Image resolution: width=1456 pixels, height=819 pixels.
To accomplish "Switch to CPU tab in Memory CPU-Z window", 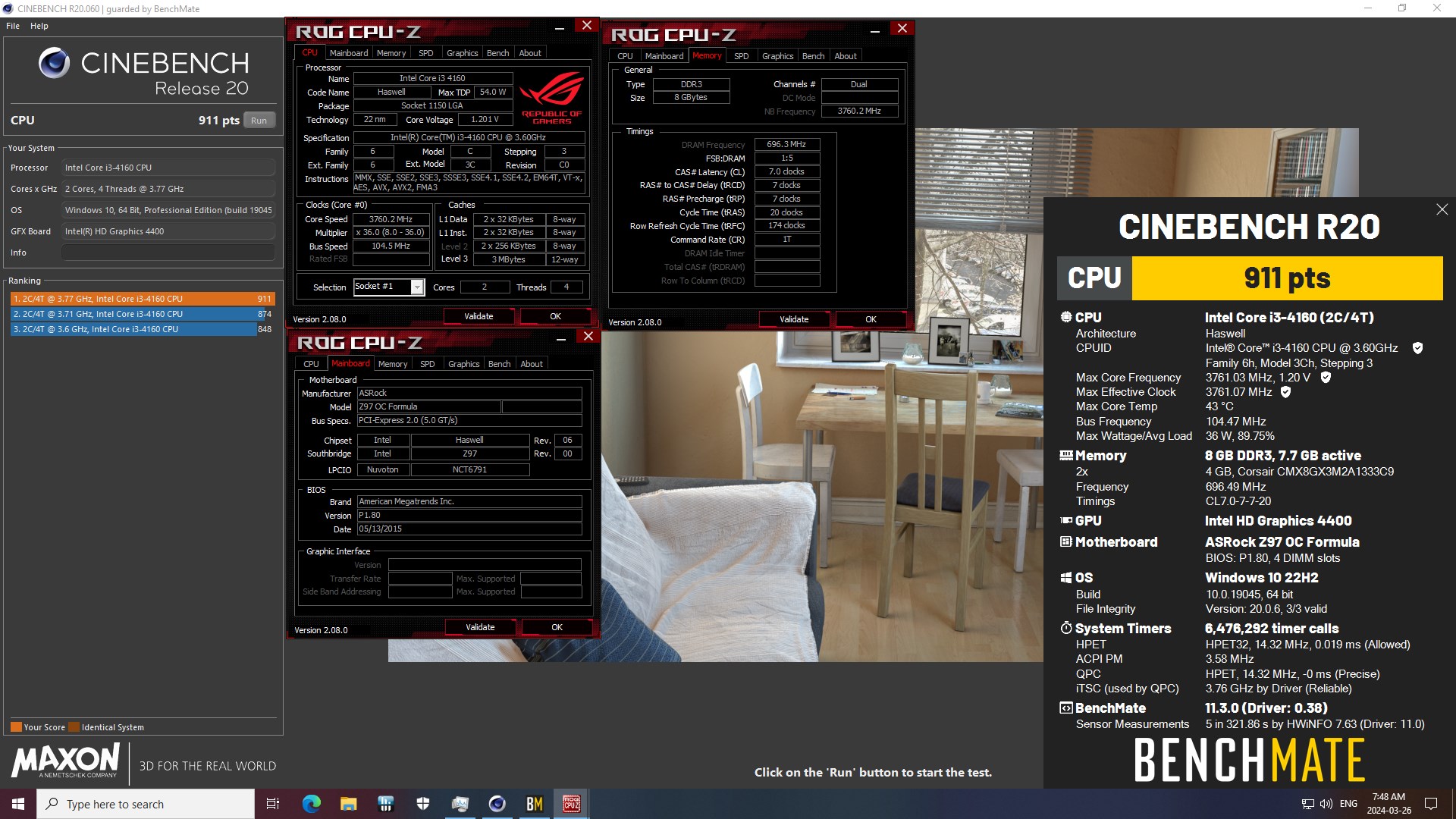I will pyautogui.click(x=625, y=56).
